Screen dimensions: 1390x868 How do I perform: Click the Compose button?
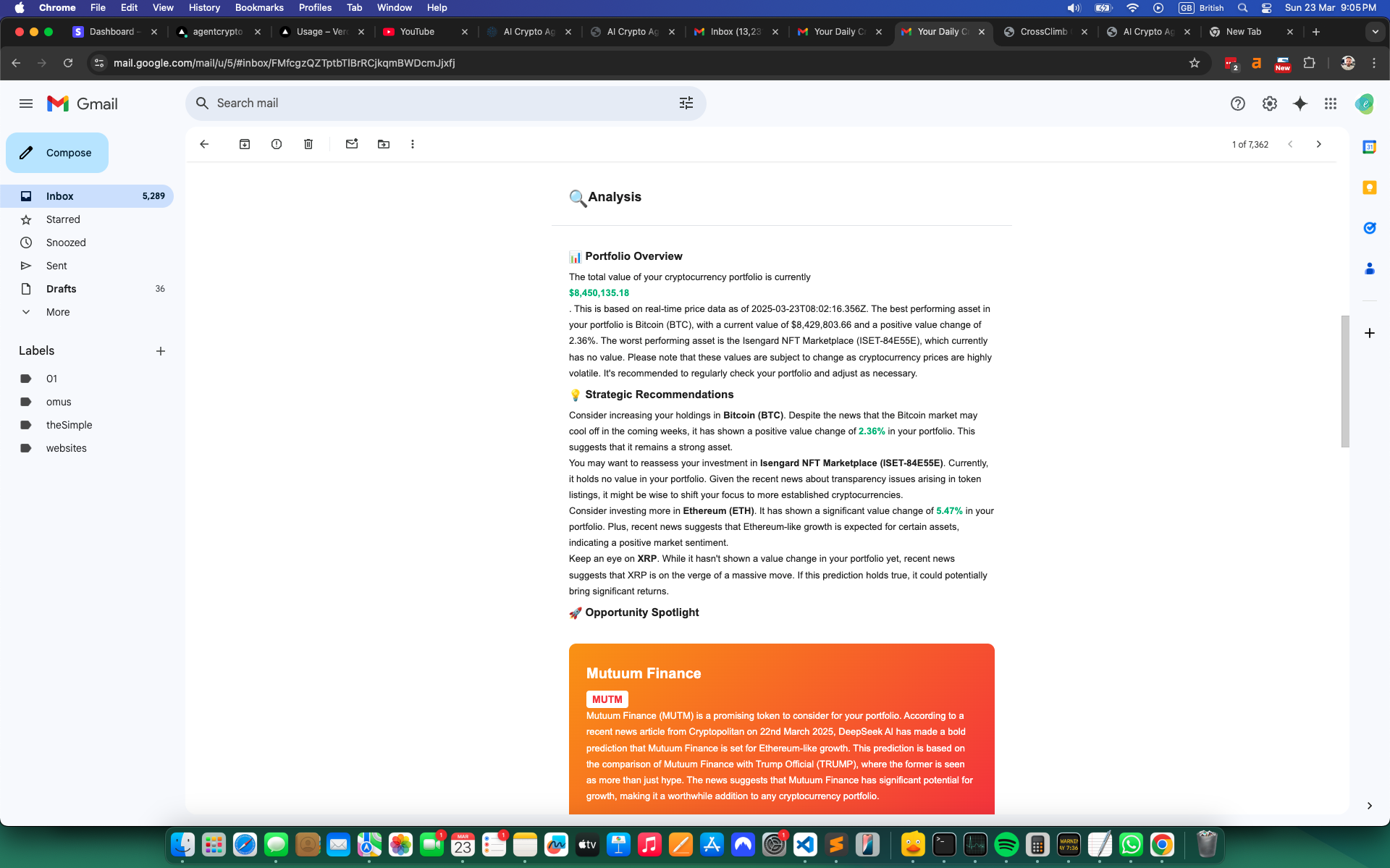coord(57,153)
